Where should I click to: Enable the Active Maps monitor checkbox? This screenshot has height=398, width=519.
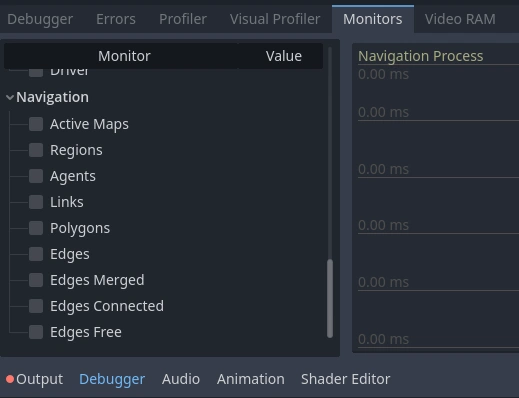pyautogui.click(x=36, y=124)
